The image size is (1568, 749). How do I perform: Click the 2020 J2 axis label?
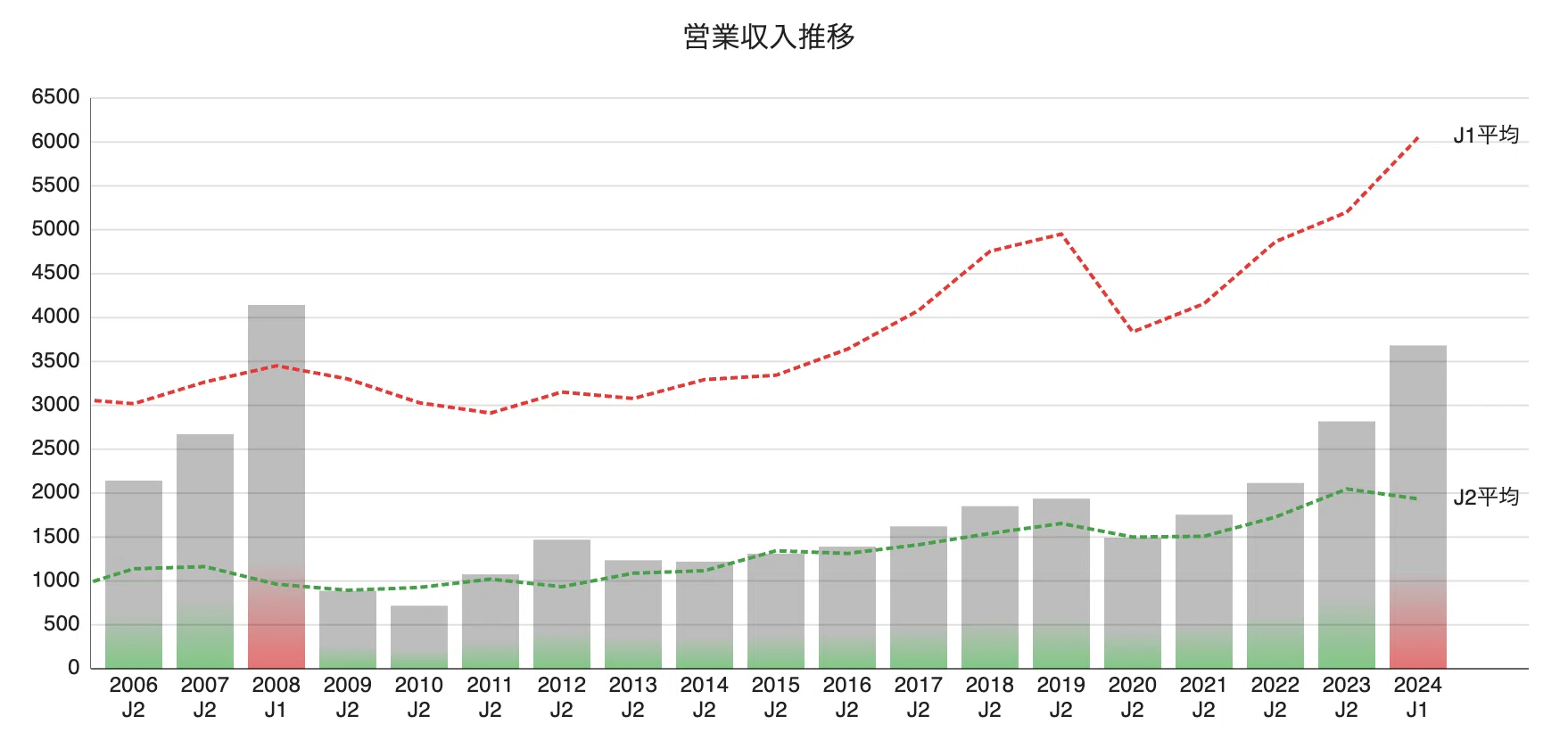(x=1133, y=697)
